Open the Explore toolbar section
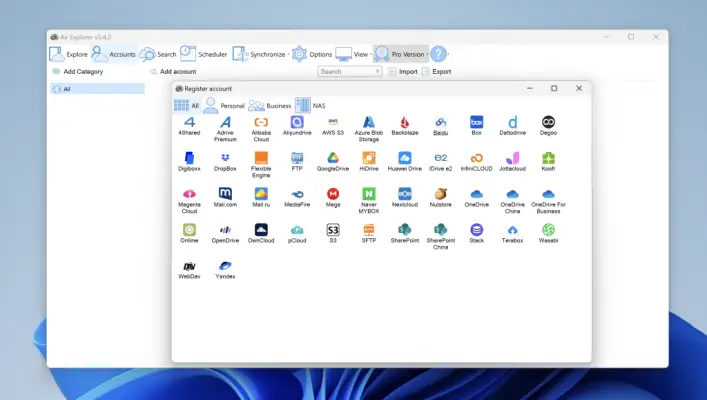This screenshot has height=400, width=707. 69,54
